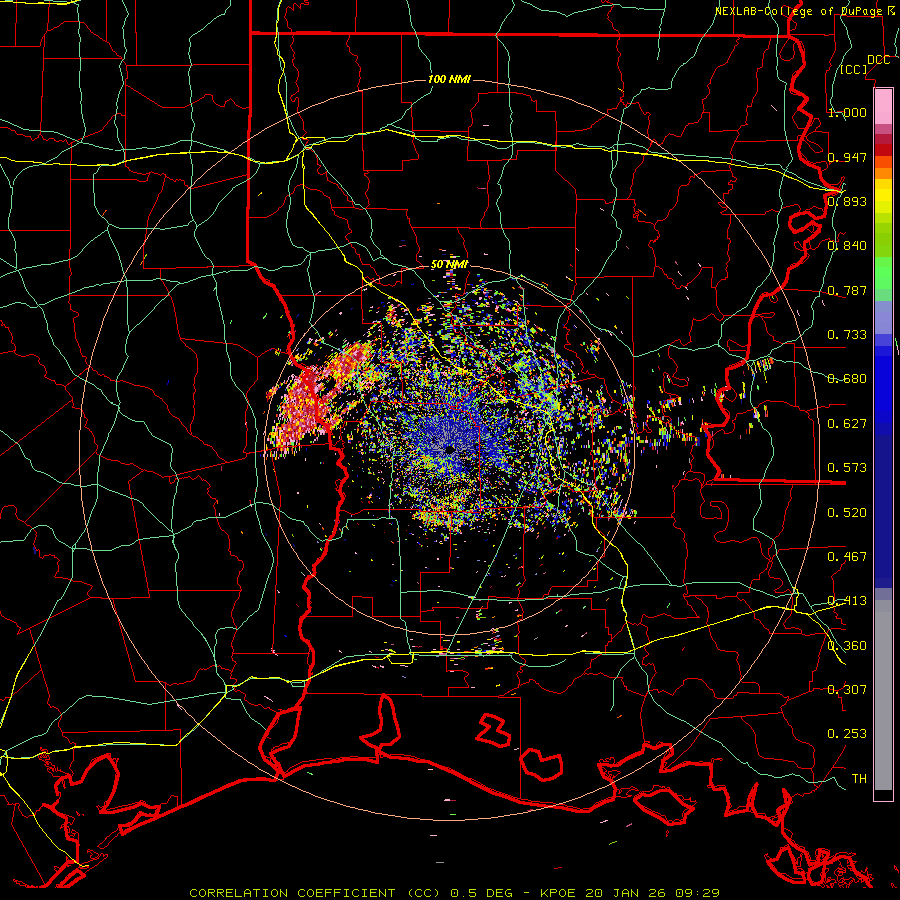
Task: Pick the olive-green swatch near 0.840
Action: pyautogui.click(x=883, y=240)
